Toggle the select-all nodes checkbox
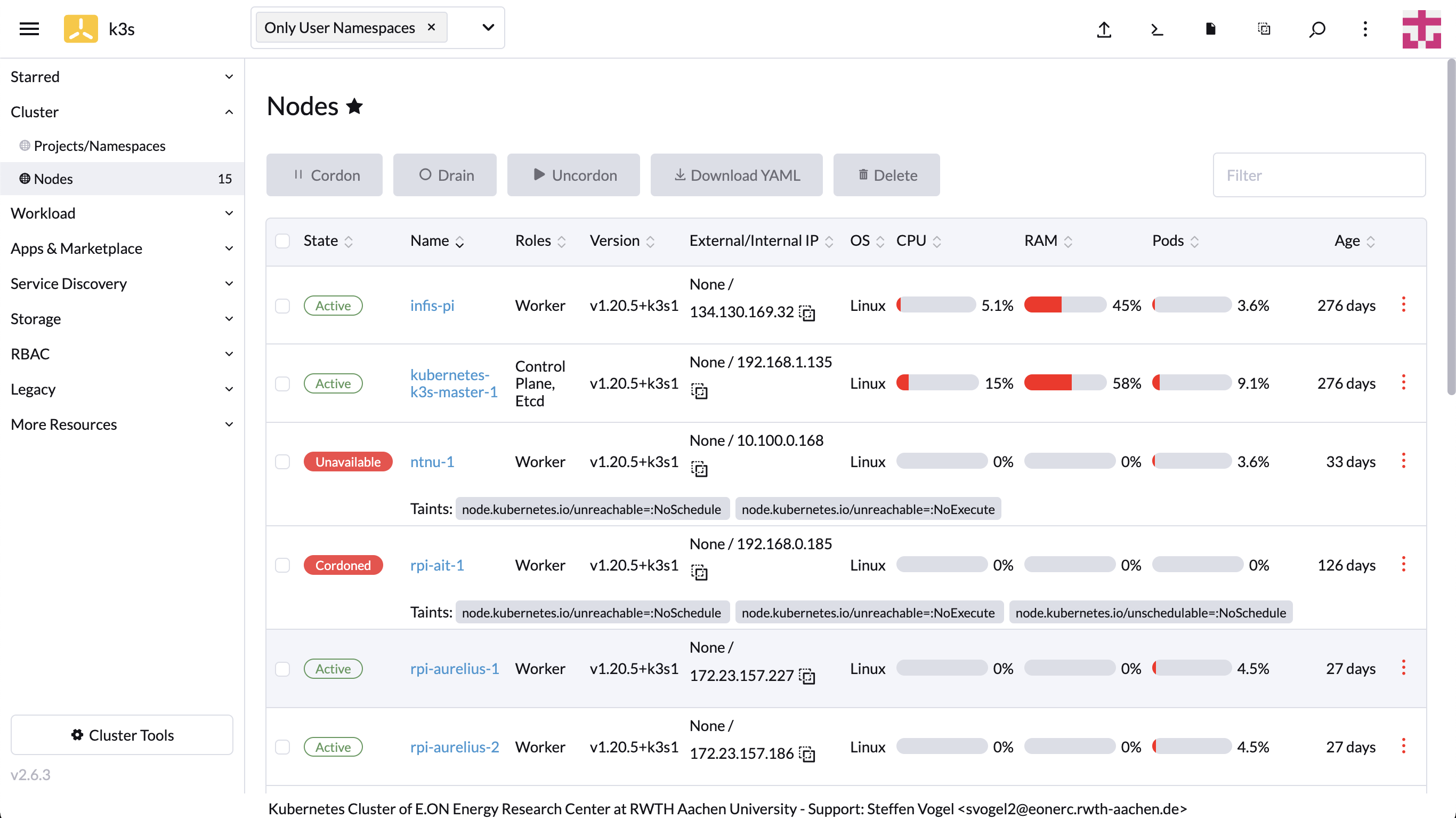Viewport: 1456px width, 818px height. (282, 241)
